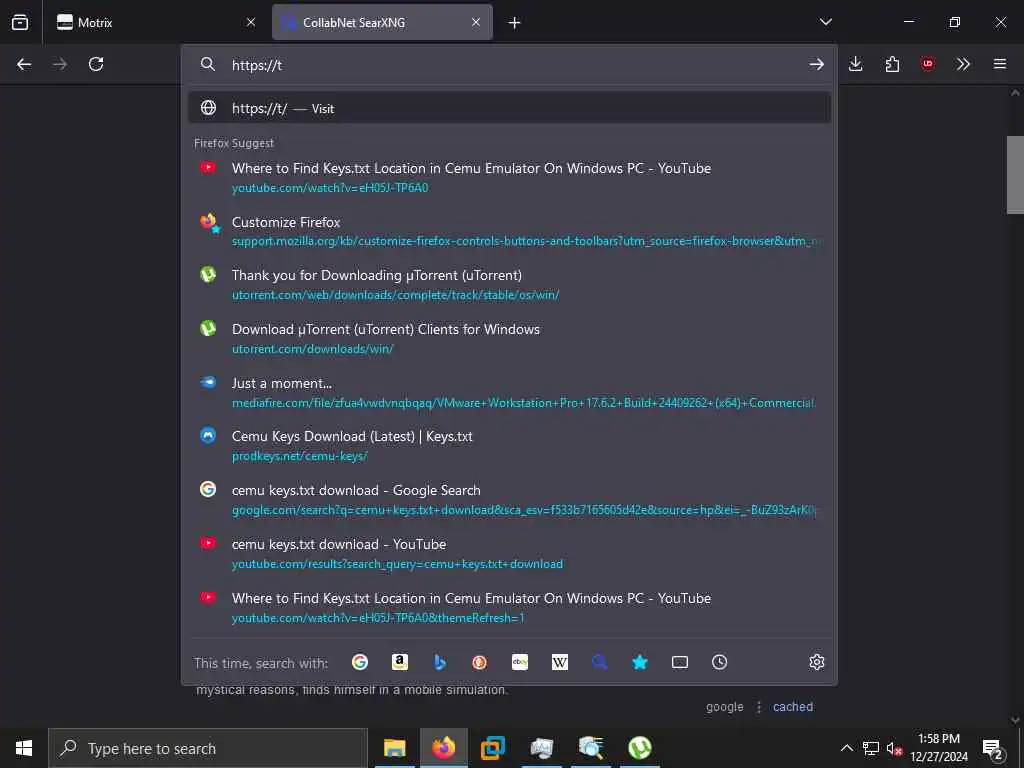
Task: Open the Customize Firefox suggestion
Action: (x=509, y=231)
